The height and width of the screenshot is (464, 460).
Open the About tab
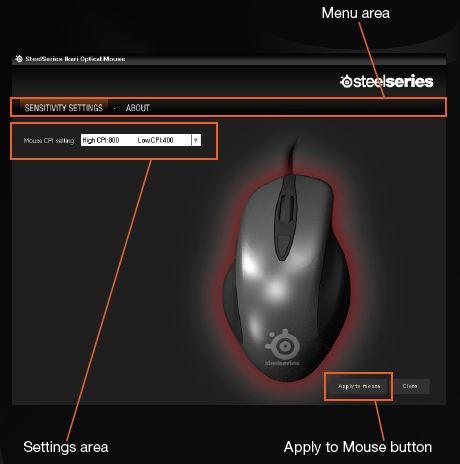[138, 108]
